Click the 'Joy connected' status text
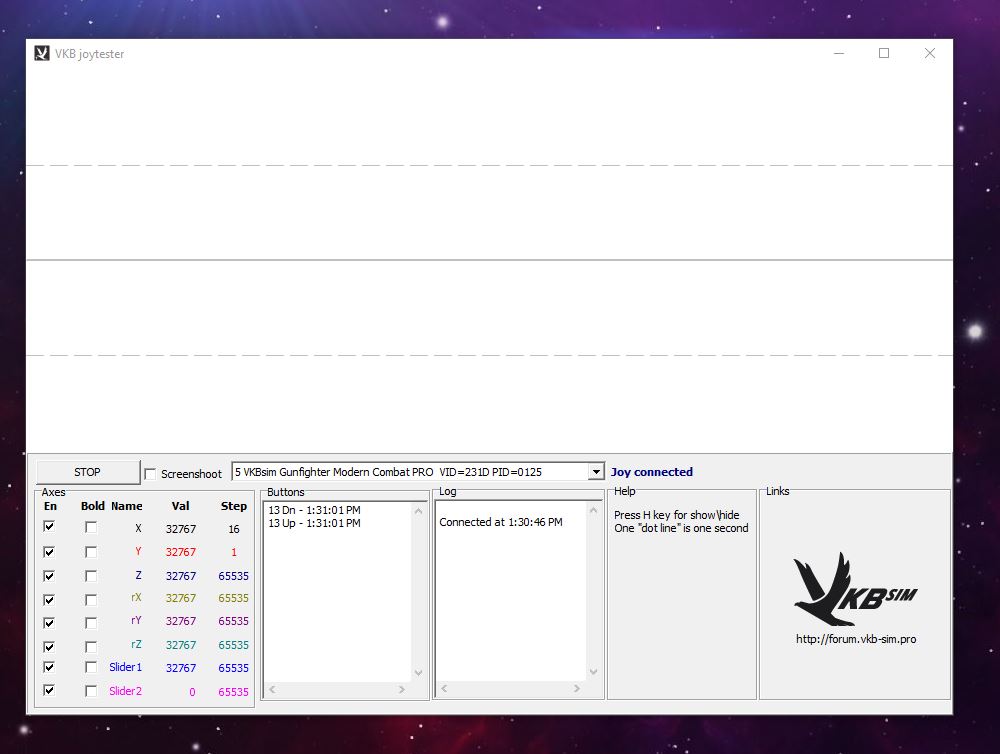 [652, 472]
